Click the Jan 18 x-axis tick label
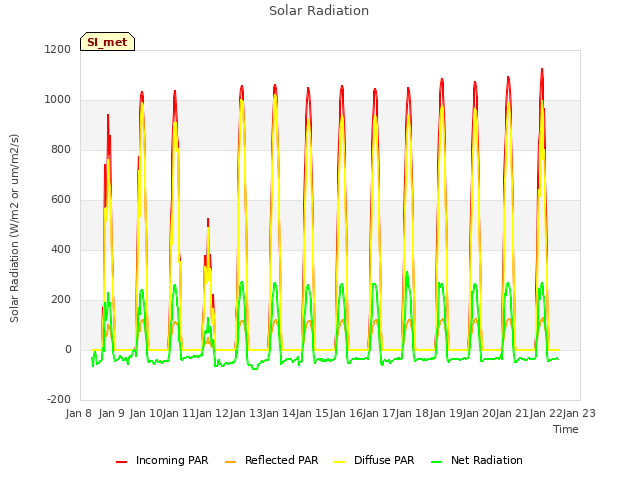This screenshot has width=640, height=480. pyautogui.click(x=412, y=413)
